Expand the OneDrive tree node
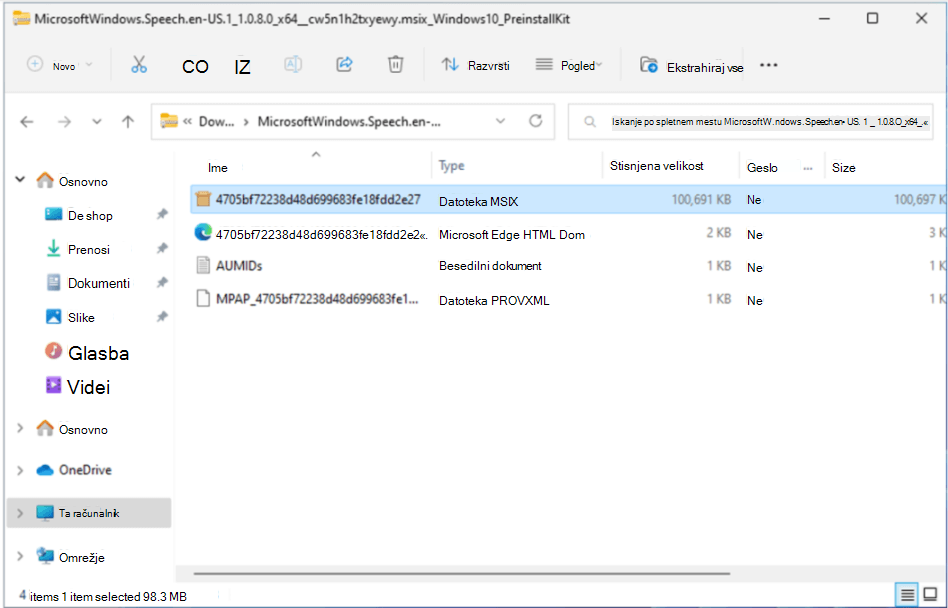This screenshot has width=948, height=608. pos(20,470)
